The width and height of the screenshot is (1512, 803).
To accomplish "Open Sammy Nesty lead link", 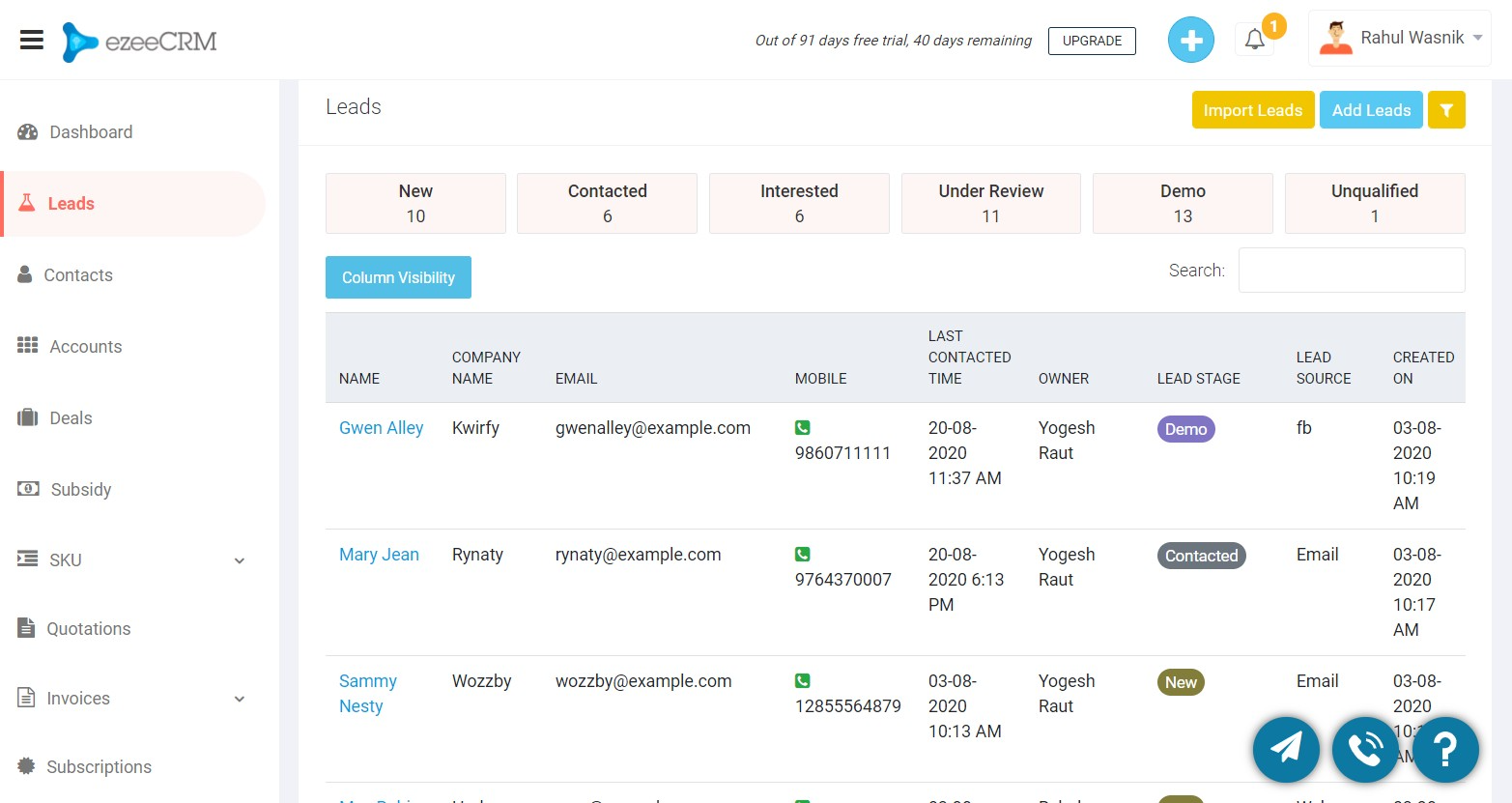I will (368, 694).
